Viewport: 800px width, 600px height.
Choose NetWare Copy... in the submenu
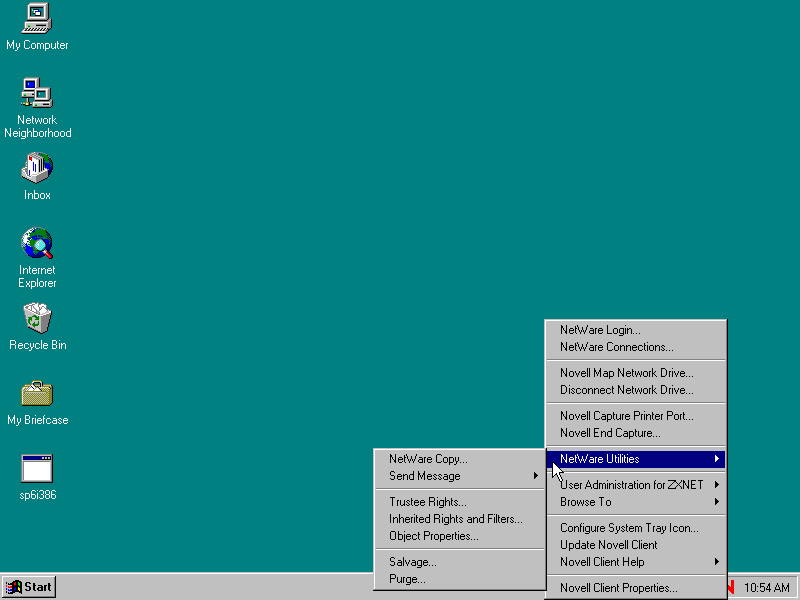[x=460, y=459]
